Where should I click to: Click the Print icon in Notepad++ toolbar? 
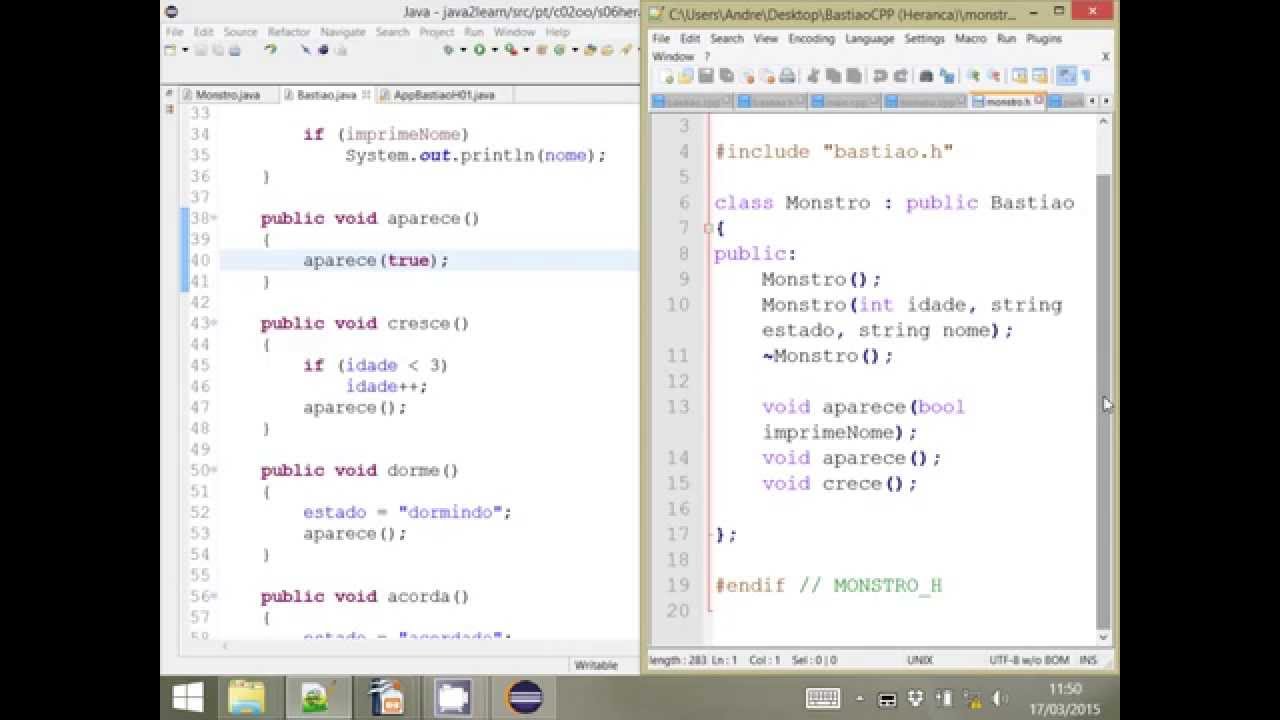(787, 76)
